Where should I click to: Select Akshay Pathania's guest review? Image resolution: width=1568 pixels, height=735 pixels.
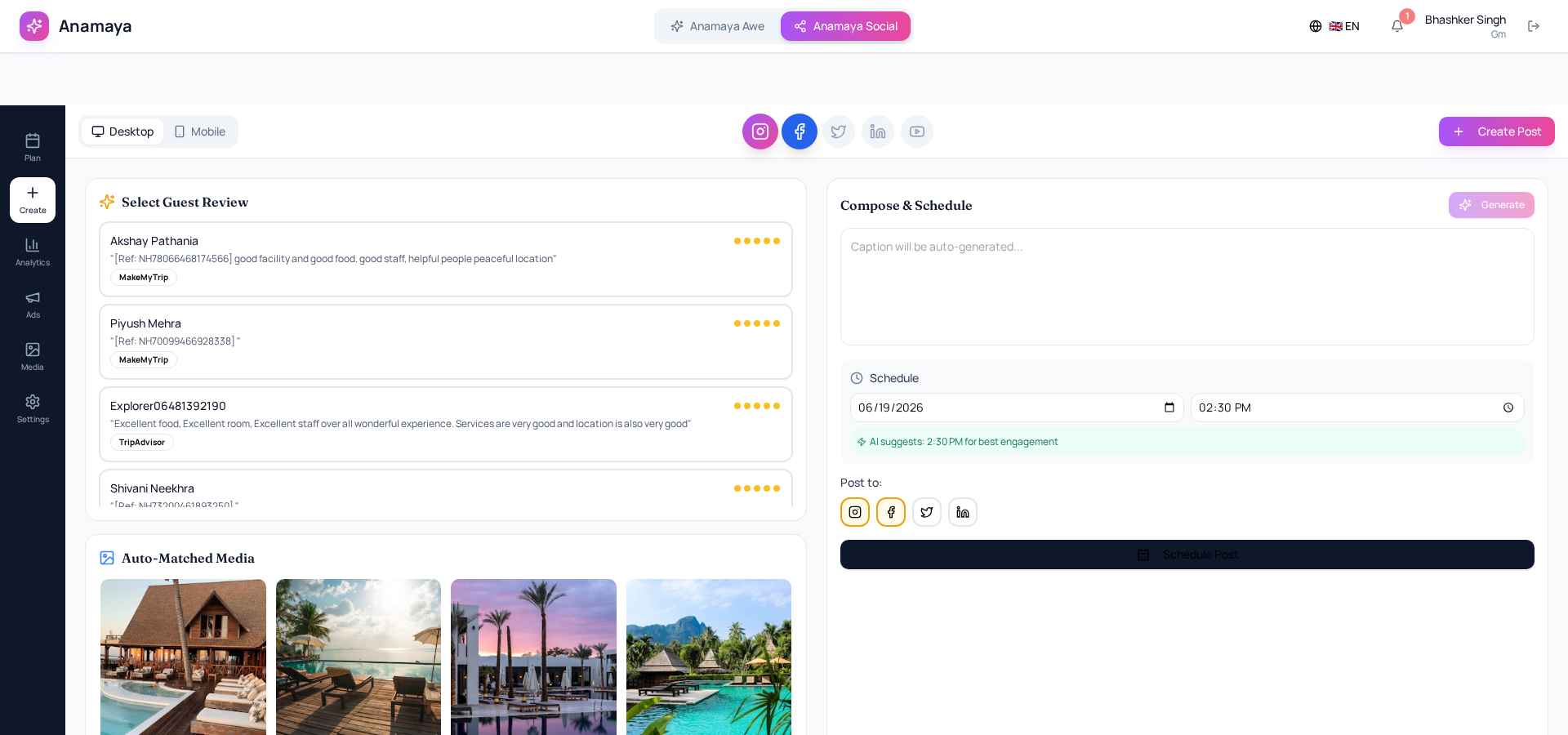point(446,259)
